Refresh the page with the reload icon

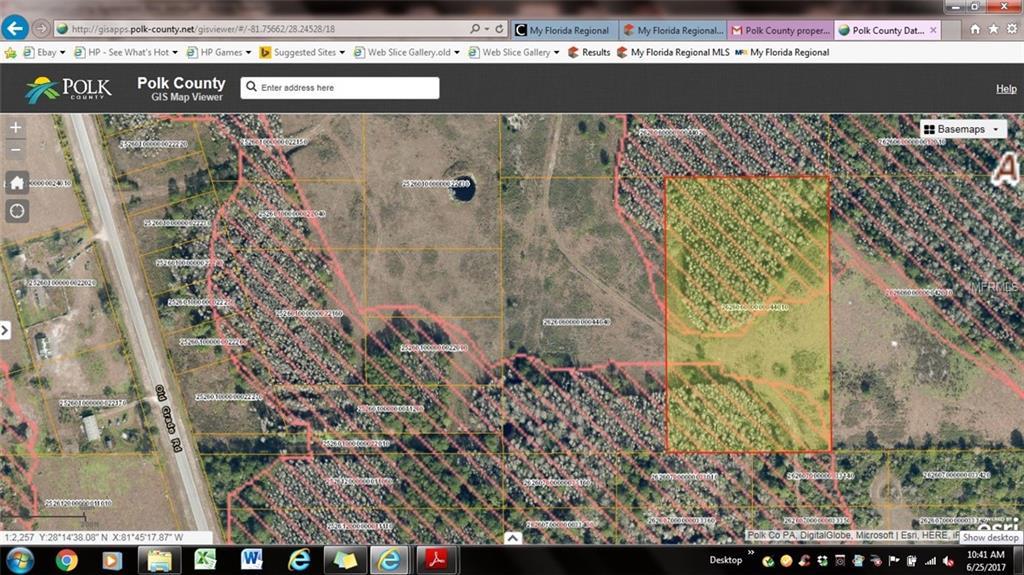[x=500, y=29]
